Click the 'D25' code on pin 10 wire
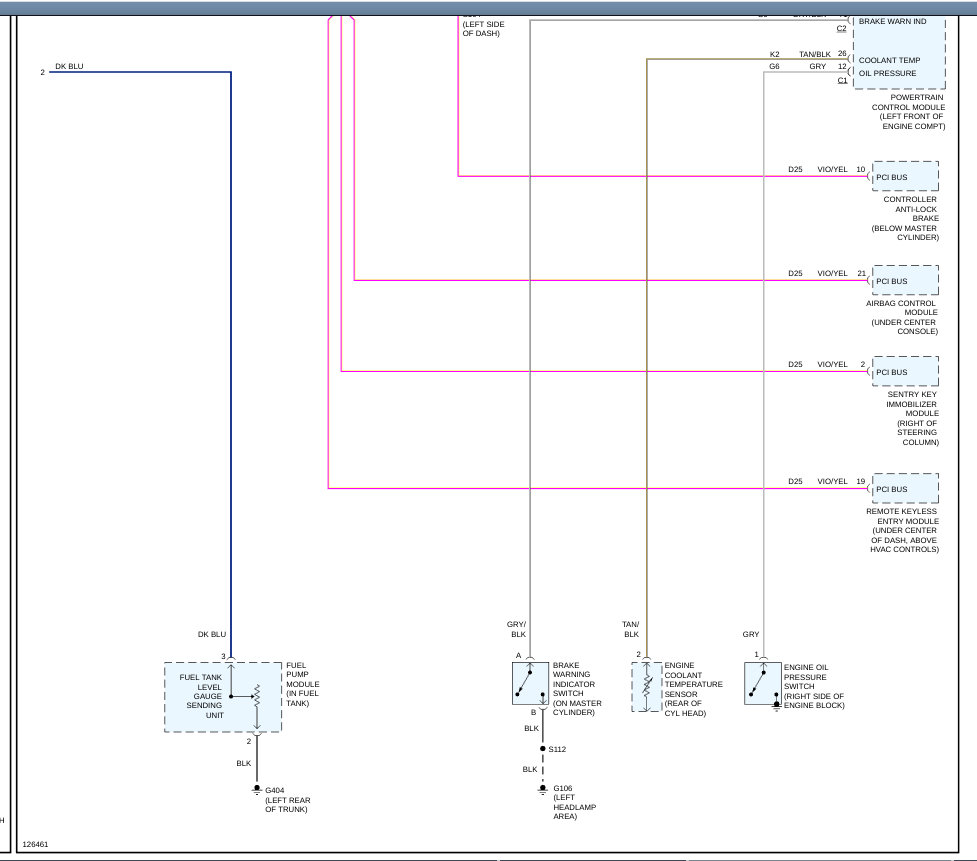The image size is (977, 861). click(x=795, y=169)
